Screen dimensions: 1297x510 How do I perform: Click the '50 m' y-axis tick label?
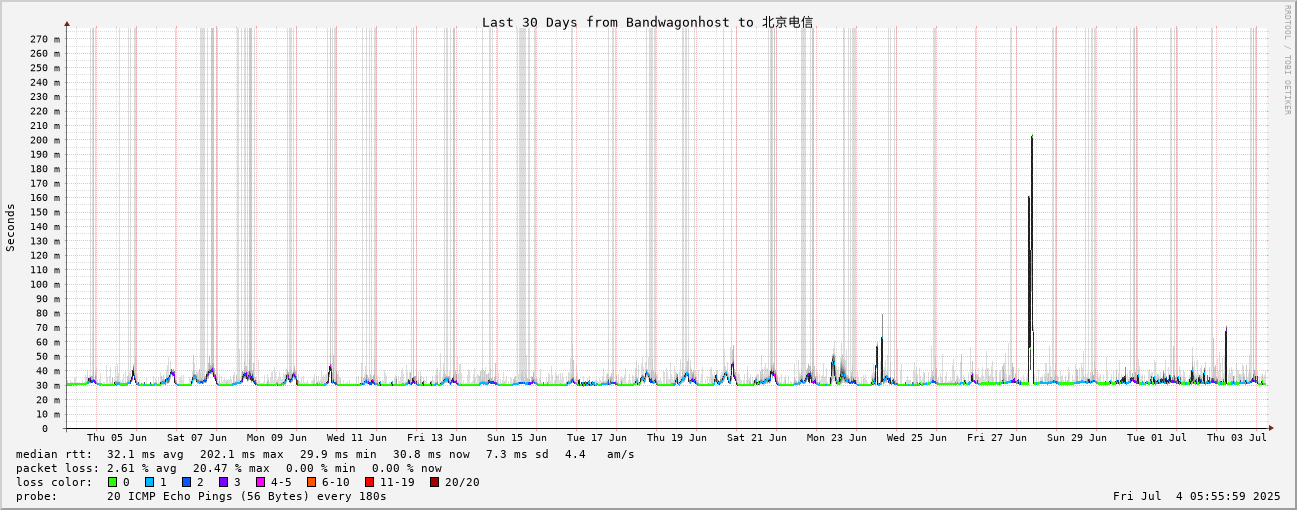47,356
